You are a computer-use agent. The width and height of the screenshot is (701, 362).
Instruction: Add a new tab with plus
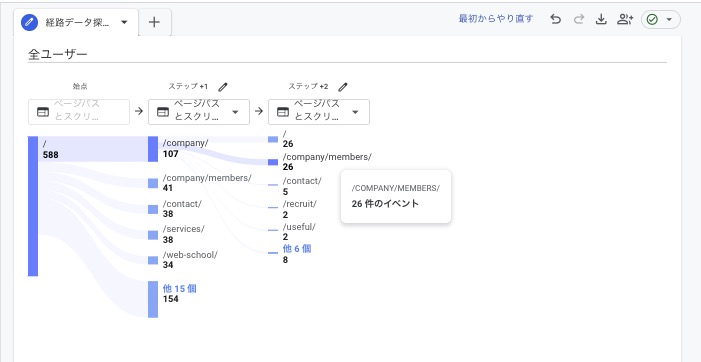coord(154,22)
